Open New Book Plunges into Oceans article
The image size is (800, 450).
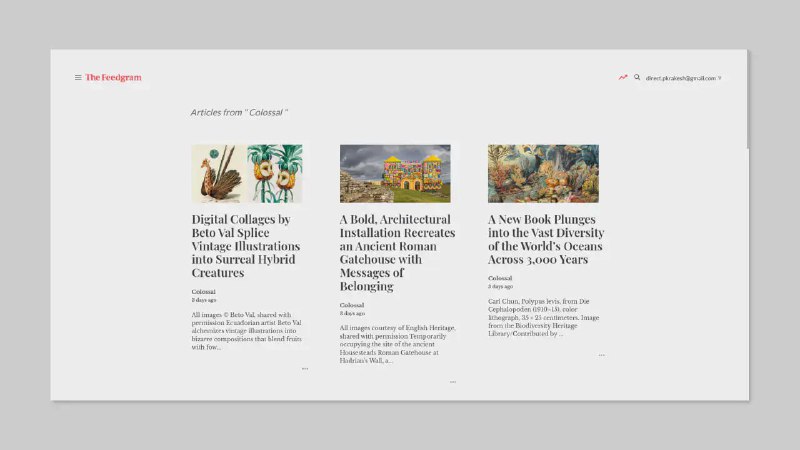tap(545, 239)
